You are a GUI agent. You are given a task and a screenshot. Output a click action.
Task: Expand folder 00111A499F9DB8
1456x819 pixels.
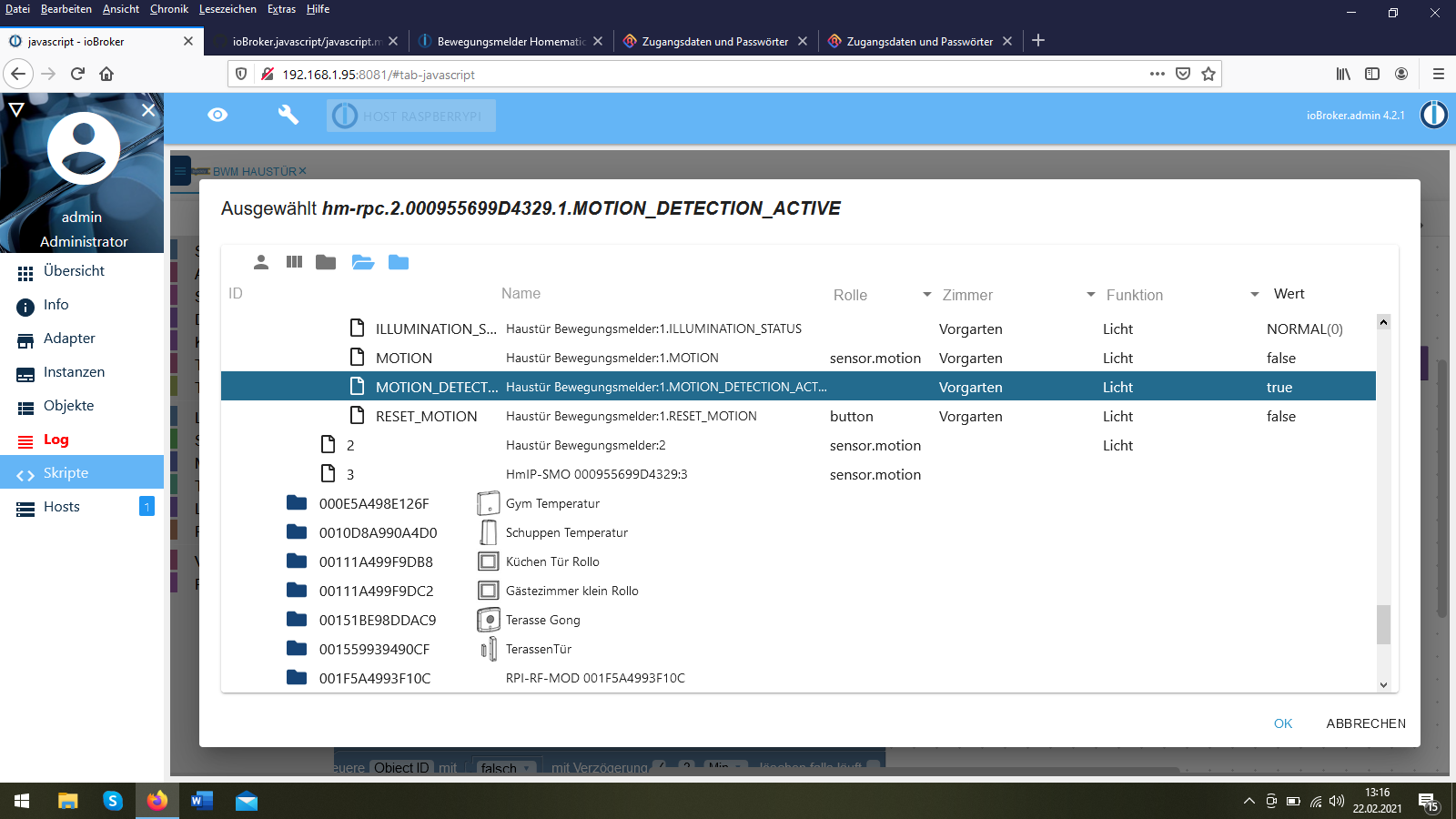click(297, 561)
